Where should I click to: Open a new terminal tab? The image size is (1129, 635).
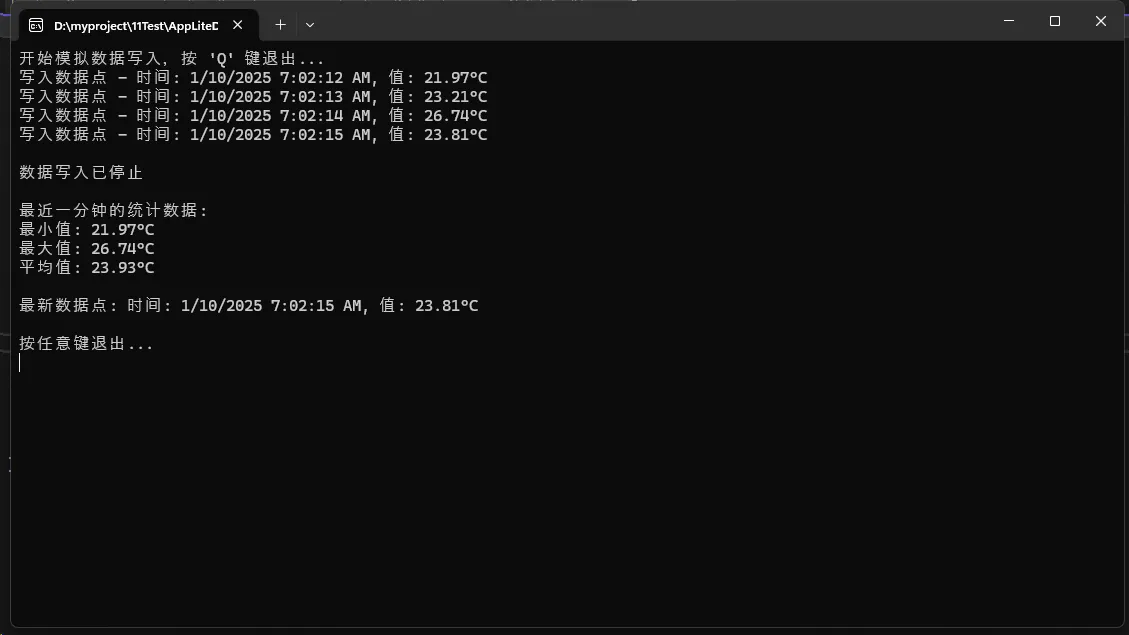pos(280,24)
